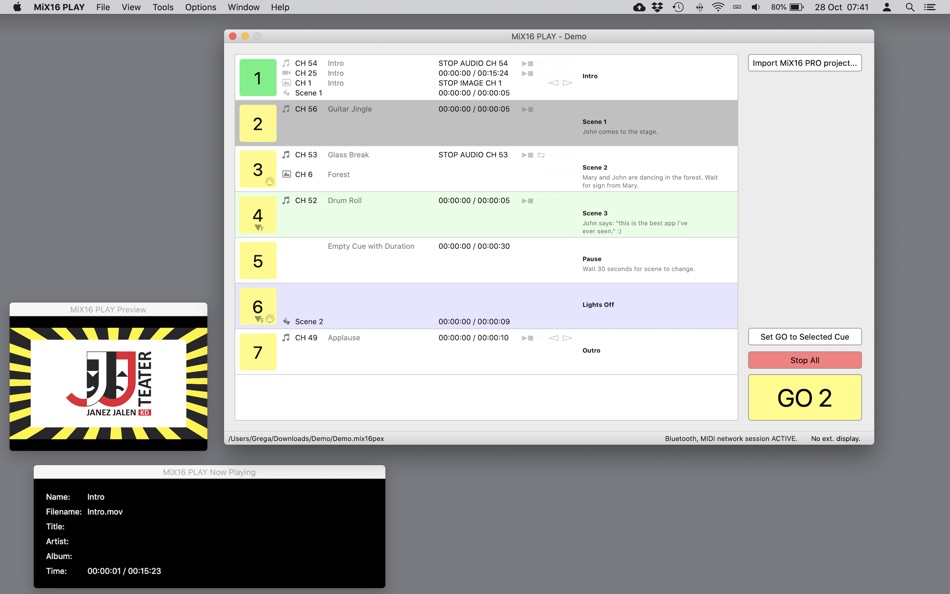Open the Tools menu
The width and height of the screenshot is (950, 594).
[162, 7]
